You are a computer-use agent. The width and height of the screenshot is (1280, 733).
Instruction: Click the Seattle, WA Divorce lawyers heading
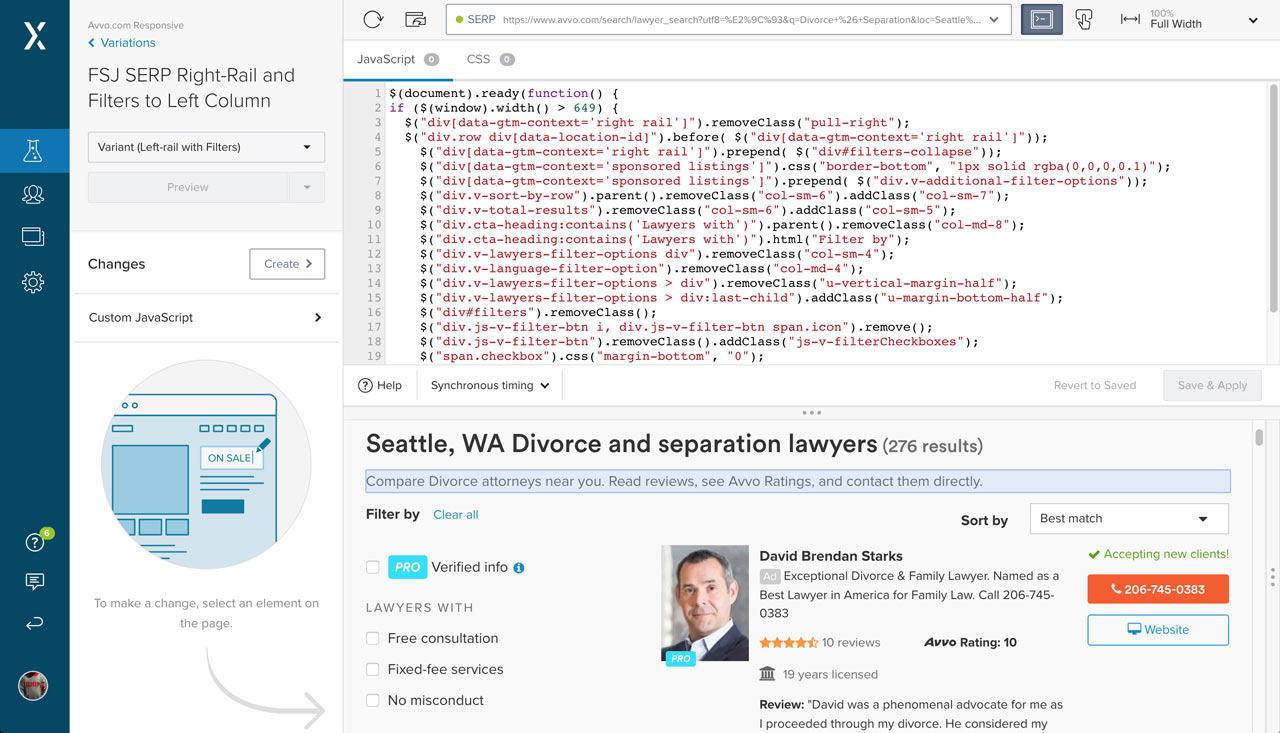coord(622,444)
